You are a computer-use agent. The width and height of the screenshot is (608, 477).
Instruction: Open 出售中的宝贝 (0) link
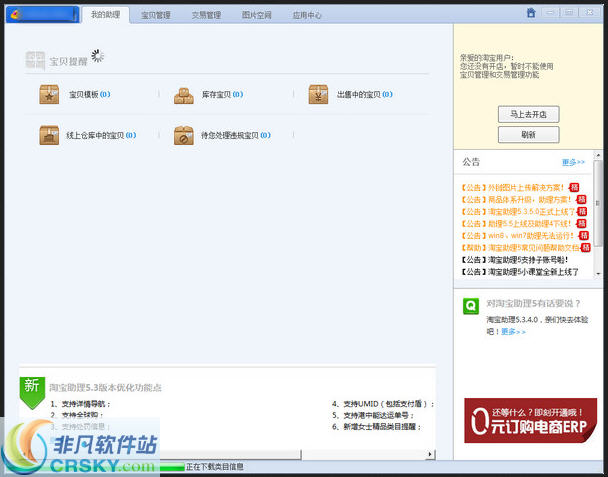[x=364, y=94]
